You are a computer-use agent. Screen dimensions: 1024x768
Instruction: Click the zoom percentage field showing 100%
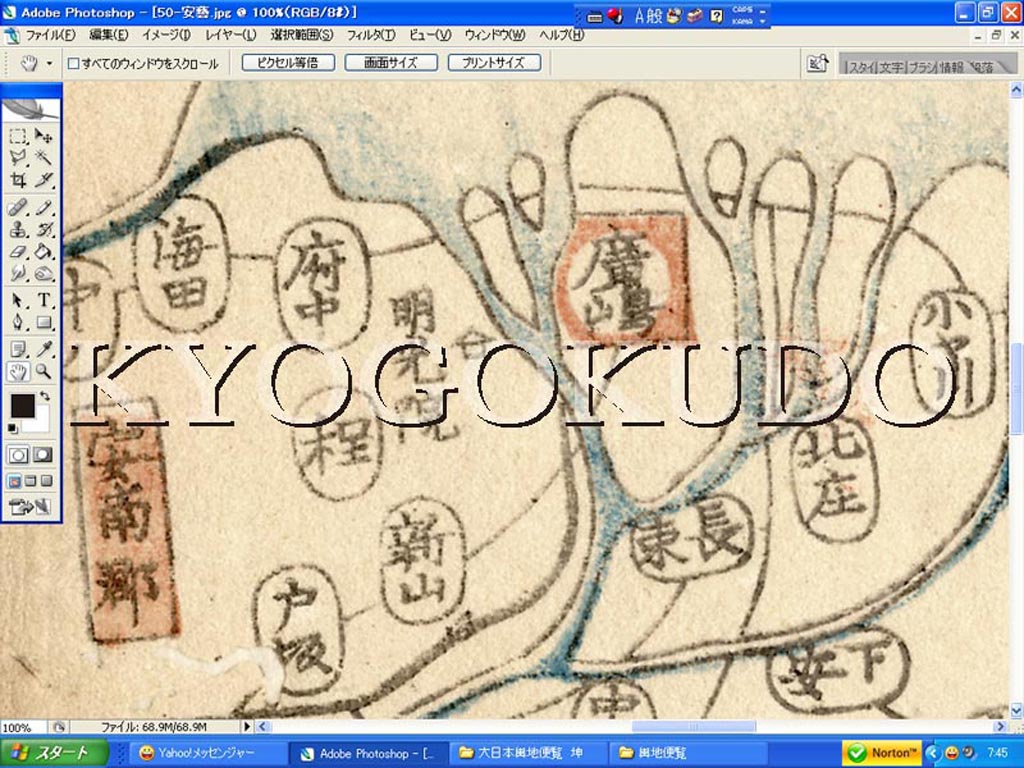22,727
